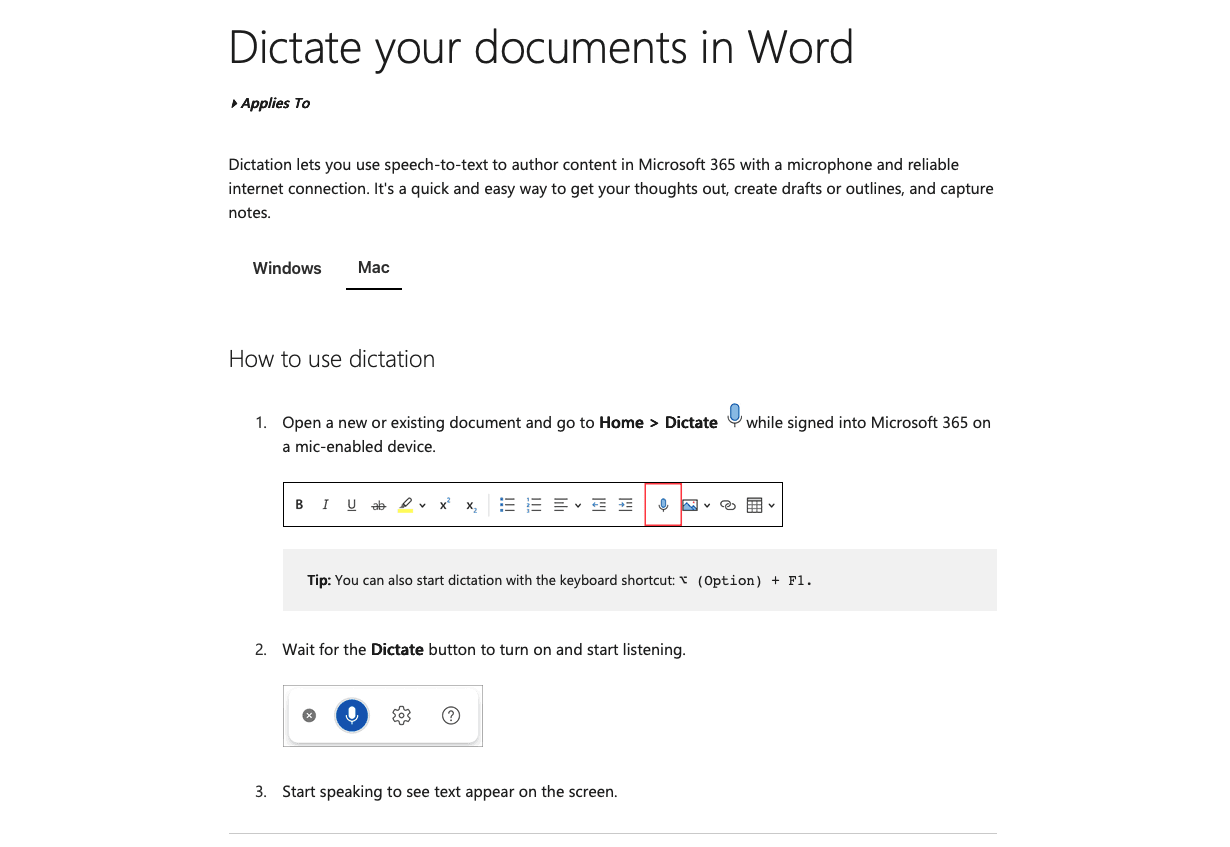Screen dimensions: 1230x847
Task: Click the Dictate microphone icon in toolbar
Action: [663, 505]
